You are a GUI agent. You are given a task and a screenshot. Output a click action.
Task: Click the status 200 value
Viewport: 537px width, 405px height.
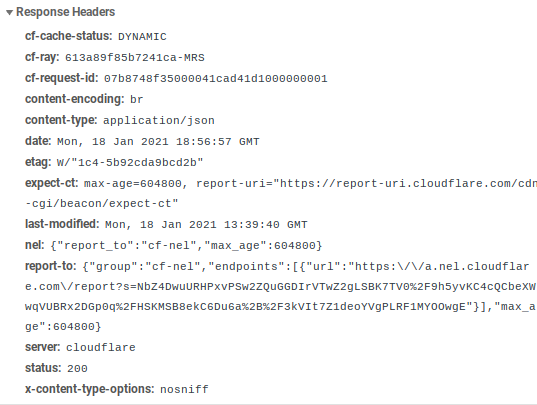point(77,369)
